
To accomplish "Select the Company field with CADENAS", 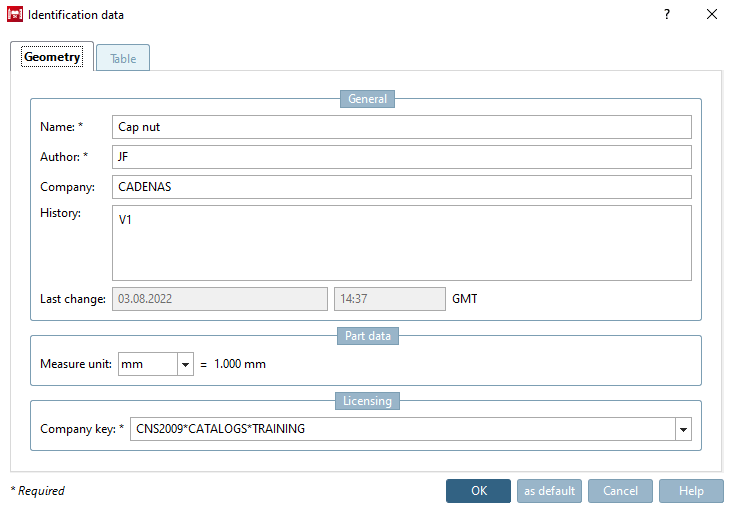I will click(402, 187).
